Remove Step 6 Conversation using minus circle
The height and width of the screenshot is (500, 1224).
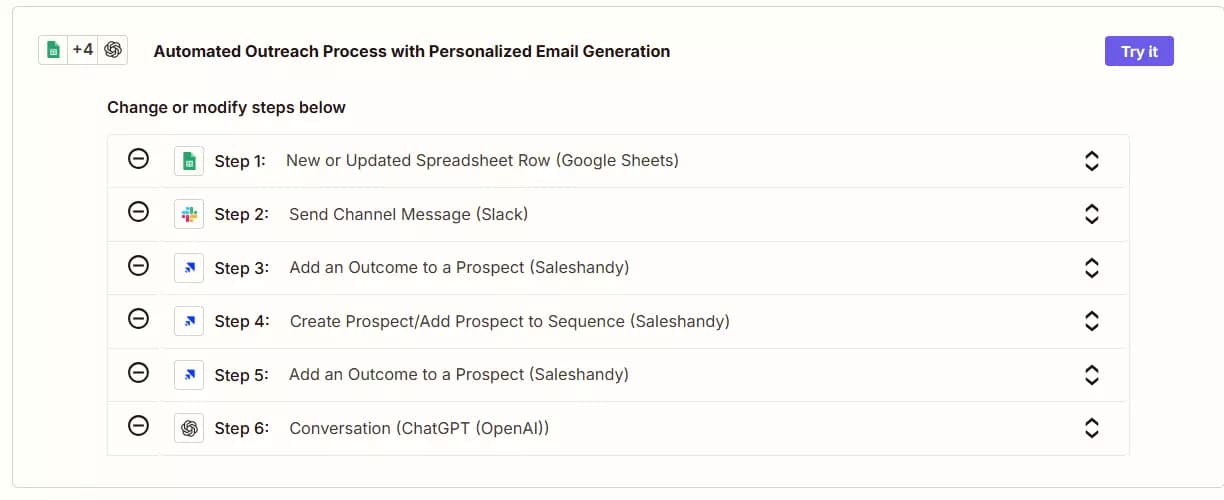[x=139, y=426]
